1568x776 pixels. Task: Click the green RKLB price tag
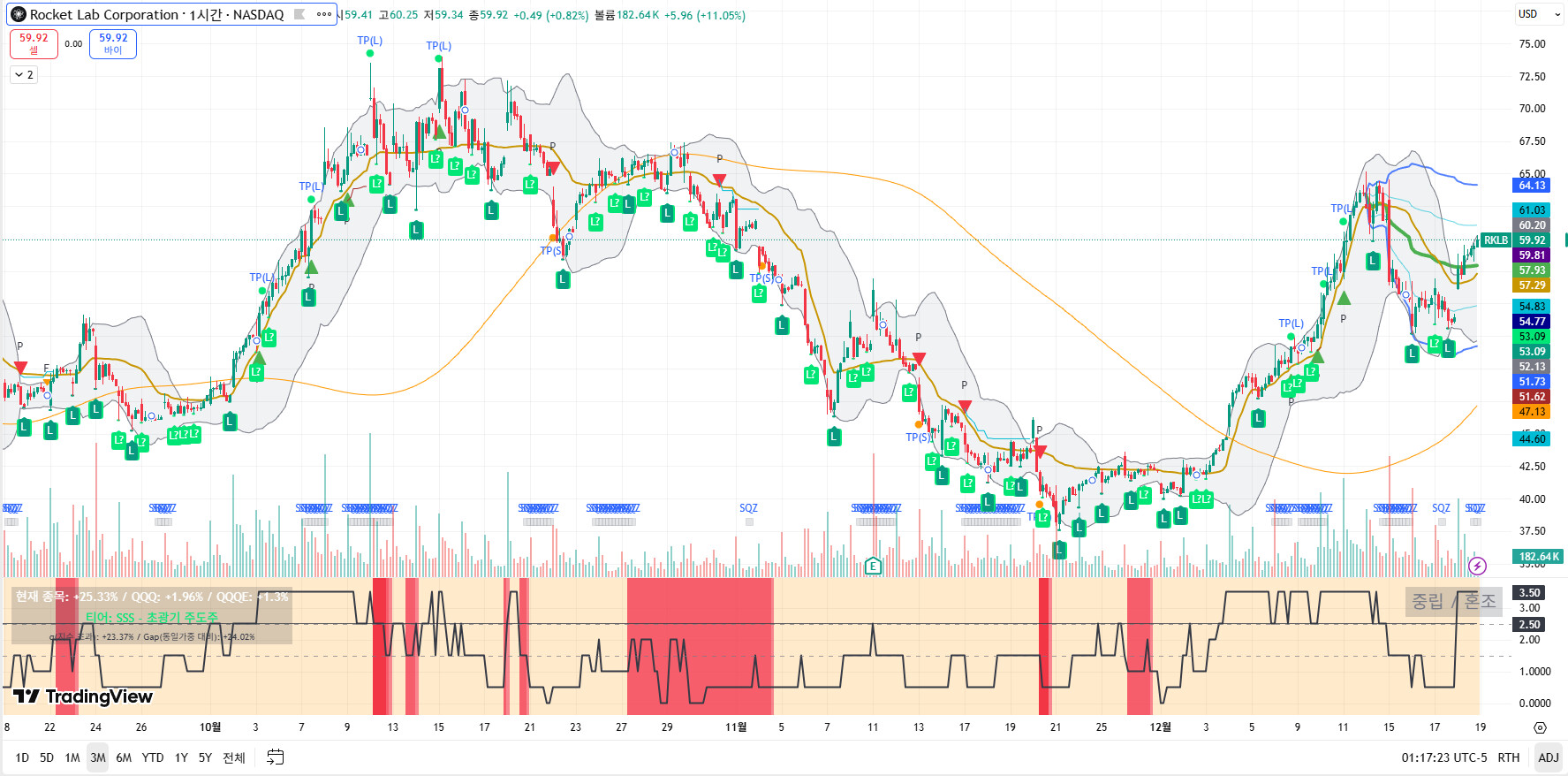[x=1496, y=240]
